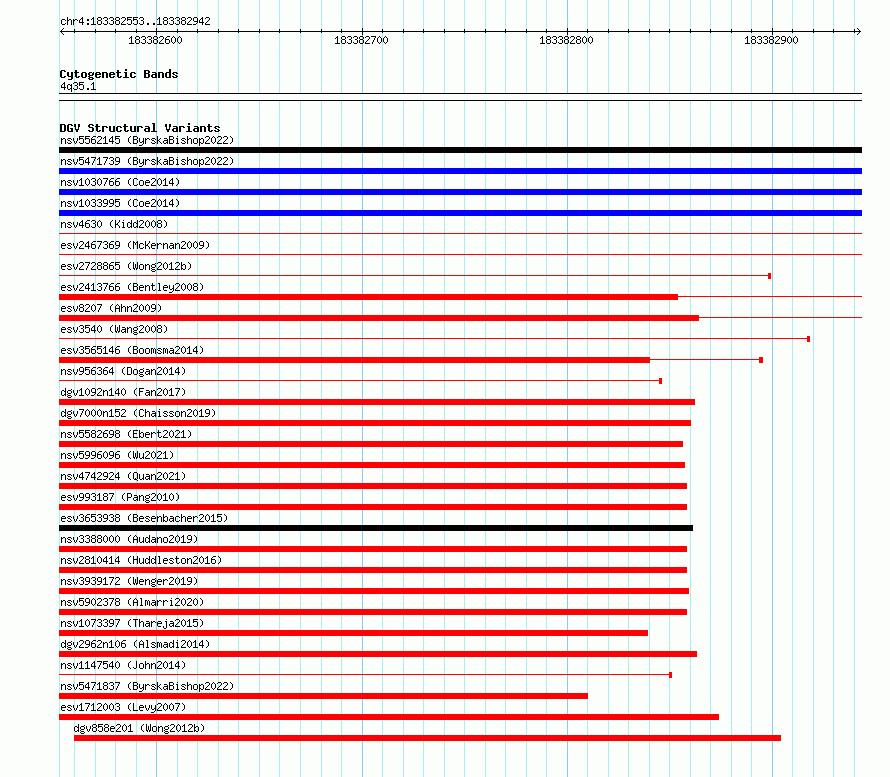Select esv3653938 (Besenbacher2015) label
Viewport: 890px width, 777px height.
click(x=144, y=518)
